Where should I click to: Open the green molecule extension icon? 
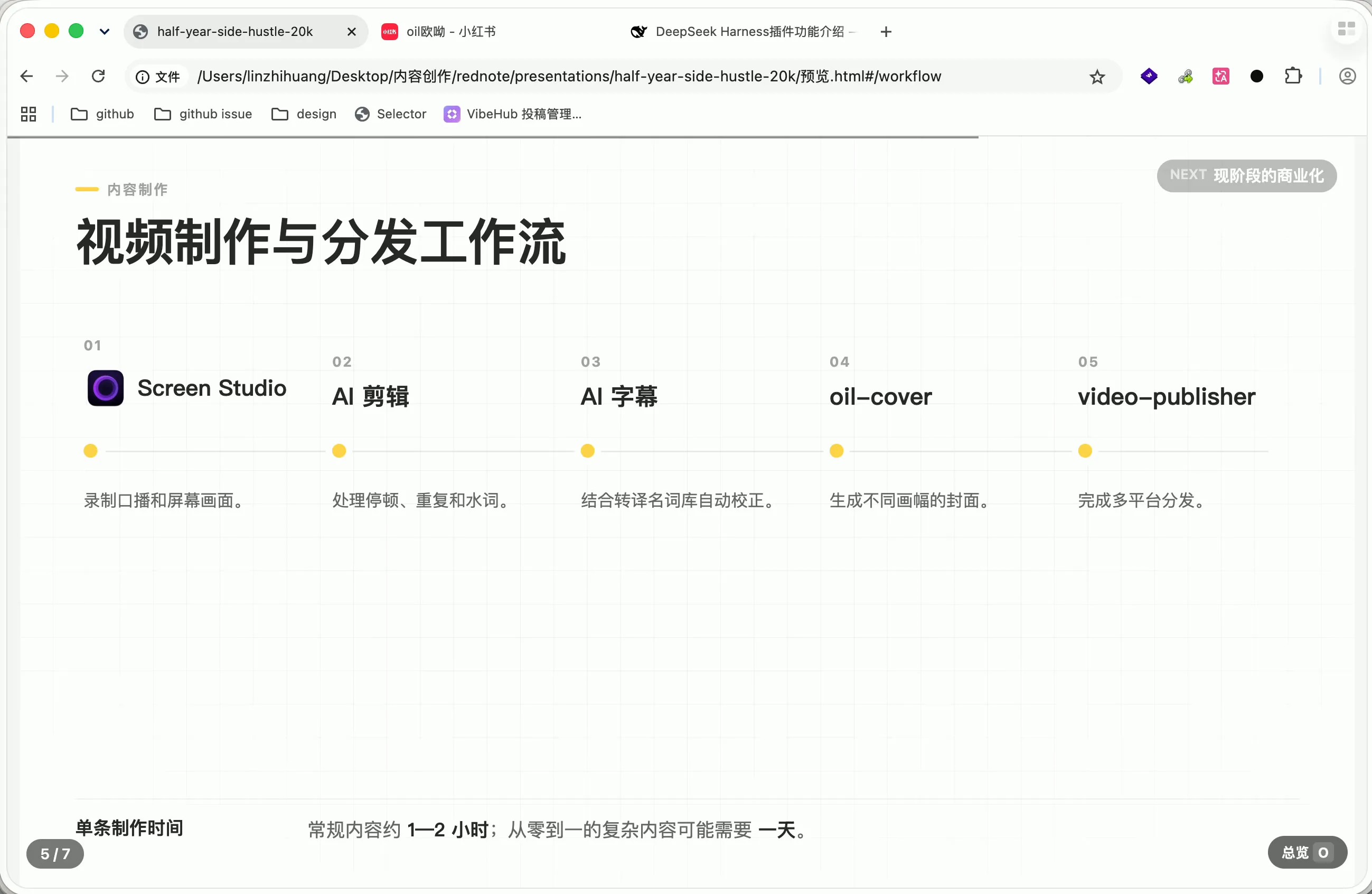[x=1185, y=76]
